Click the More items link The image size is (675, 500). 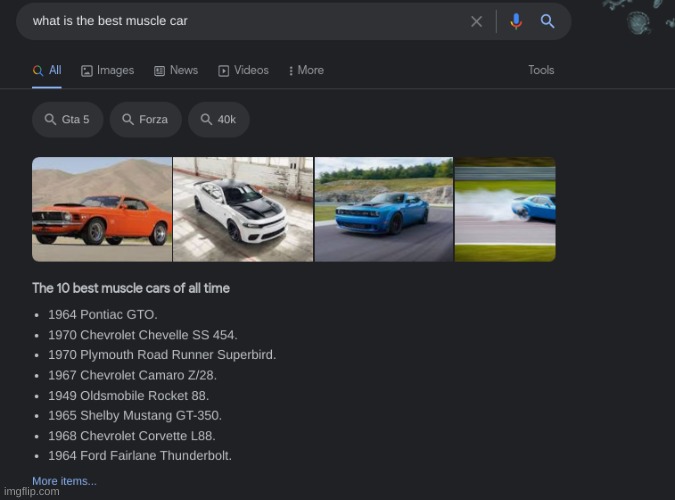(64, 481)
